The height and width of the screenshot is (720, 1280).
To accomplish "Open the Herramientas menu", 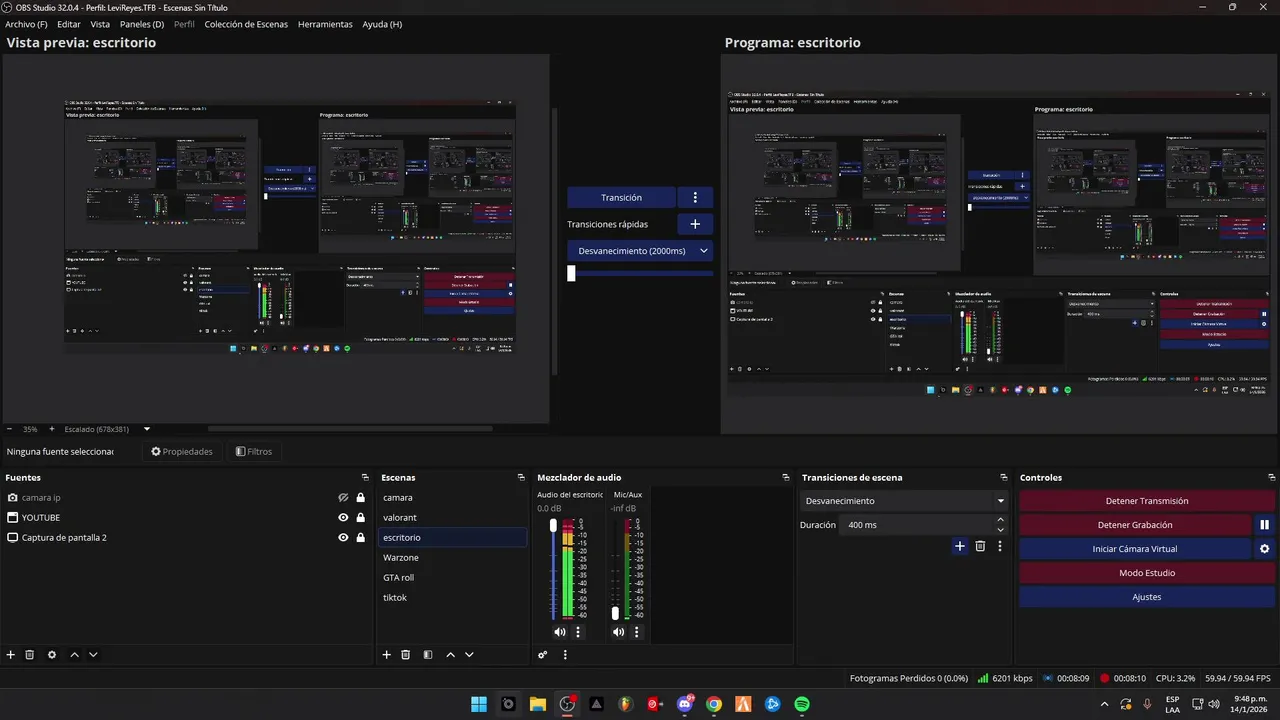I will pos(325,24).
